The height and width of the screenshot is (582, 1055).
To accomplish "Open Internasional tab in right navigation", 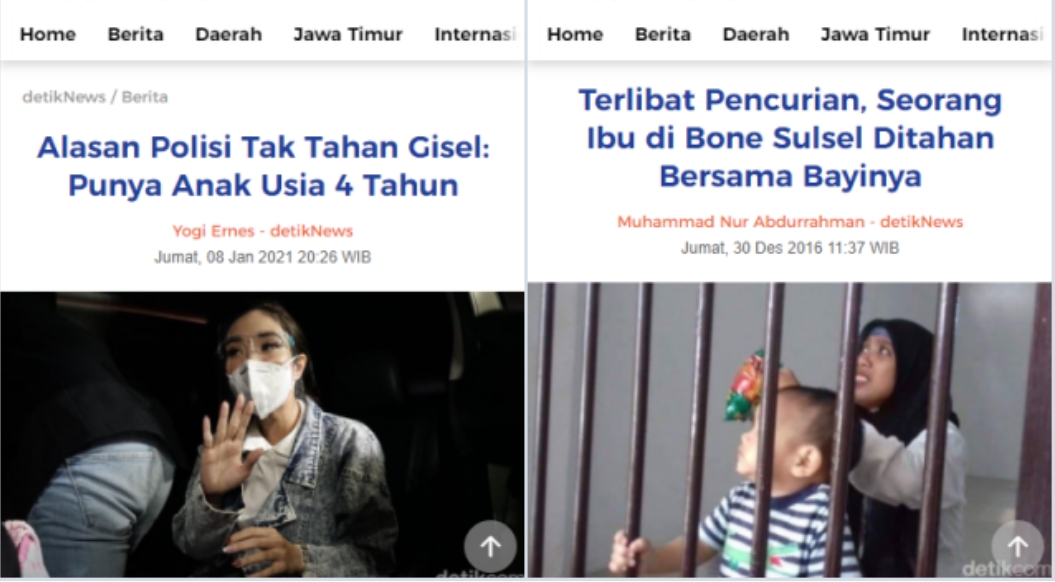I will click(x=1003, y=34).
